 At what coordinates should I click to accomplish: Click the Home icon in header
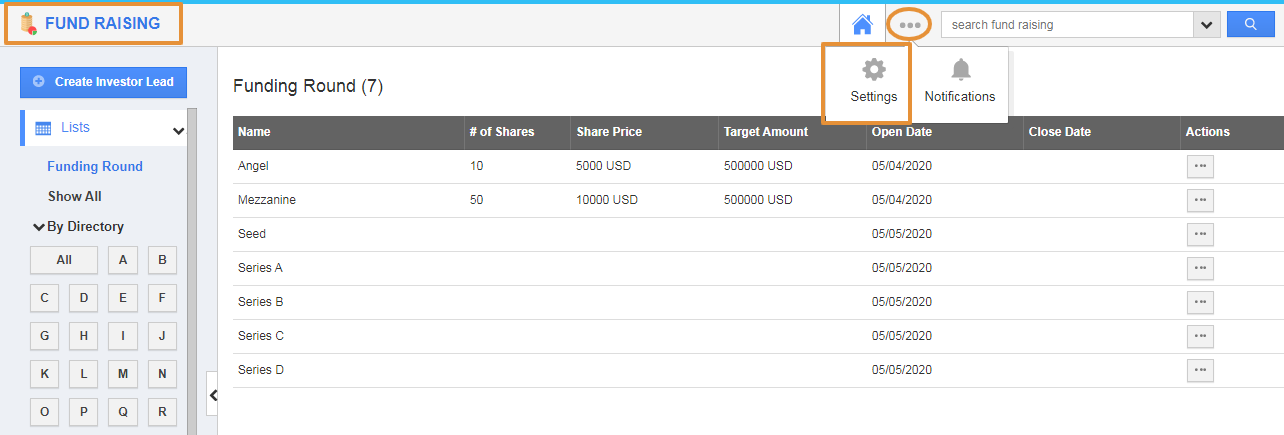click(x=862, y=24)
